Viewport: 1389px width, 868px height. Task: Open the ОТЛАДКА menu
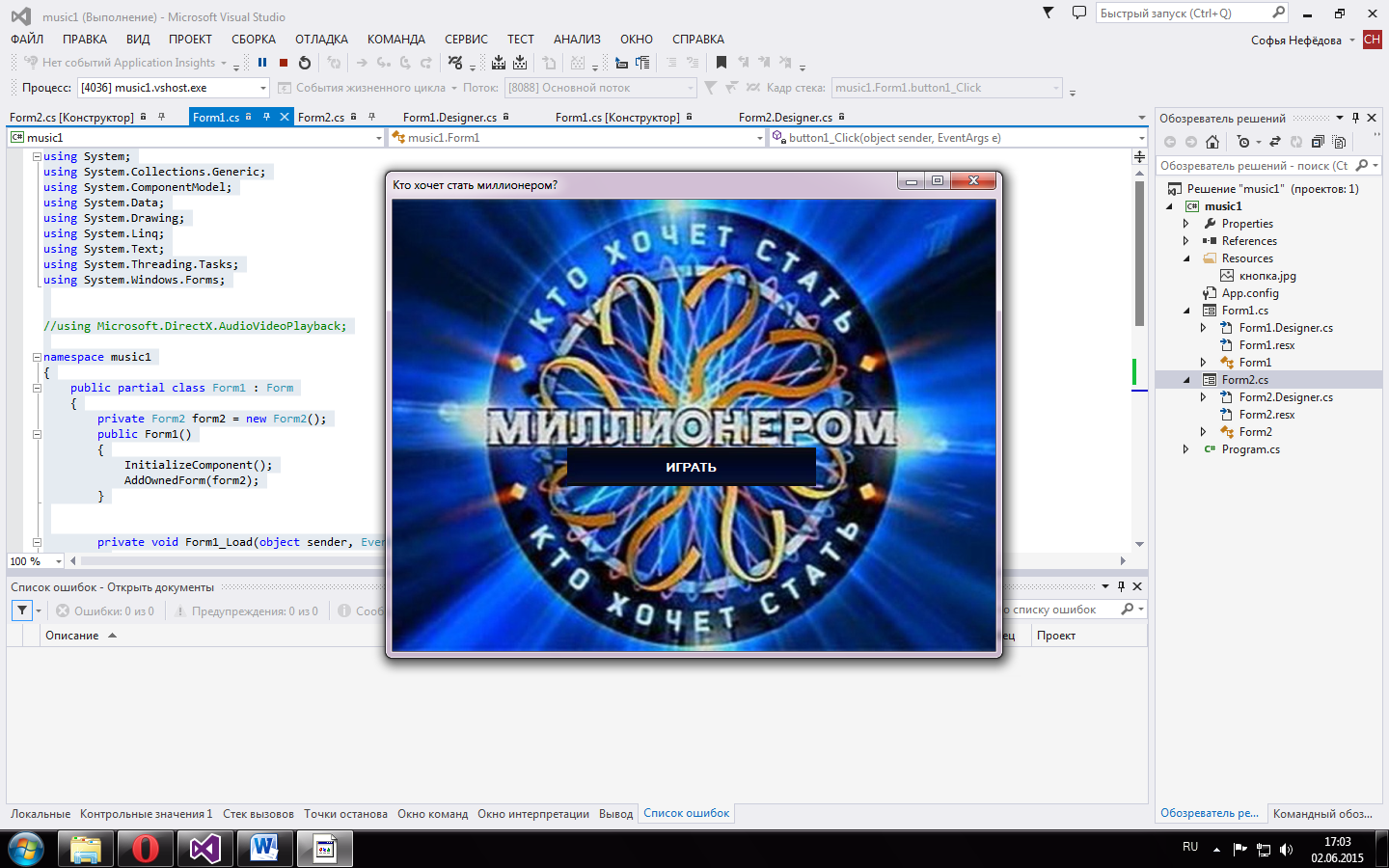point(321,40)
